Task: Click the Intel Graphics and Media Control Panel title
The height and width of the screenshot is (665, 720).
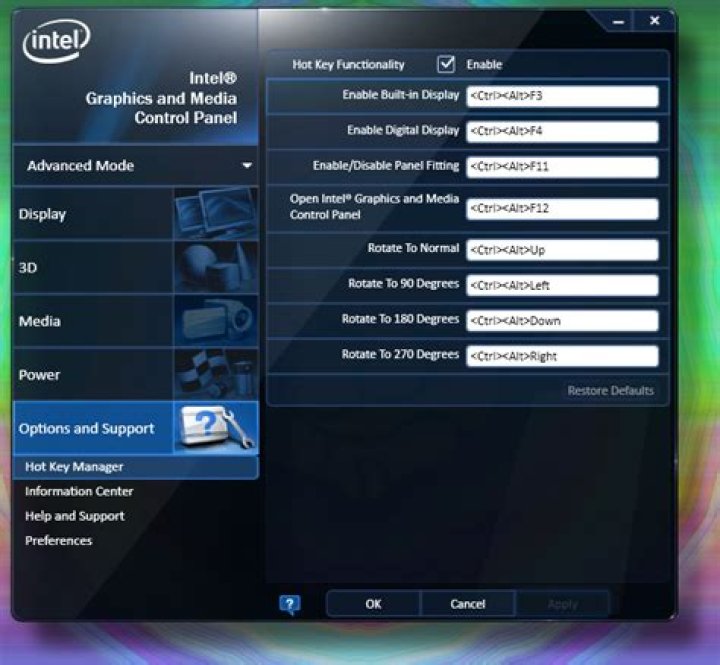Action: pos(161,98)
